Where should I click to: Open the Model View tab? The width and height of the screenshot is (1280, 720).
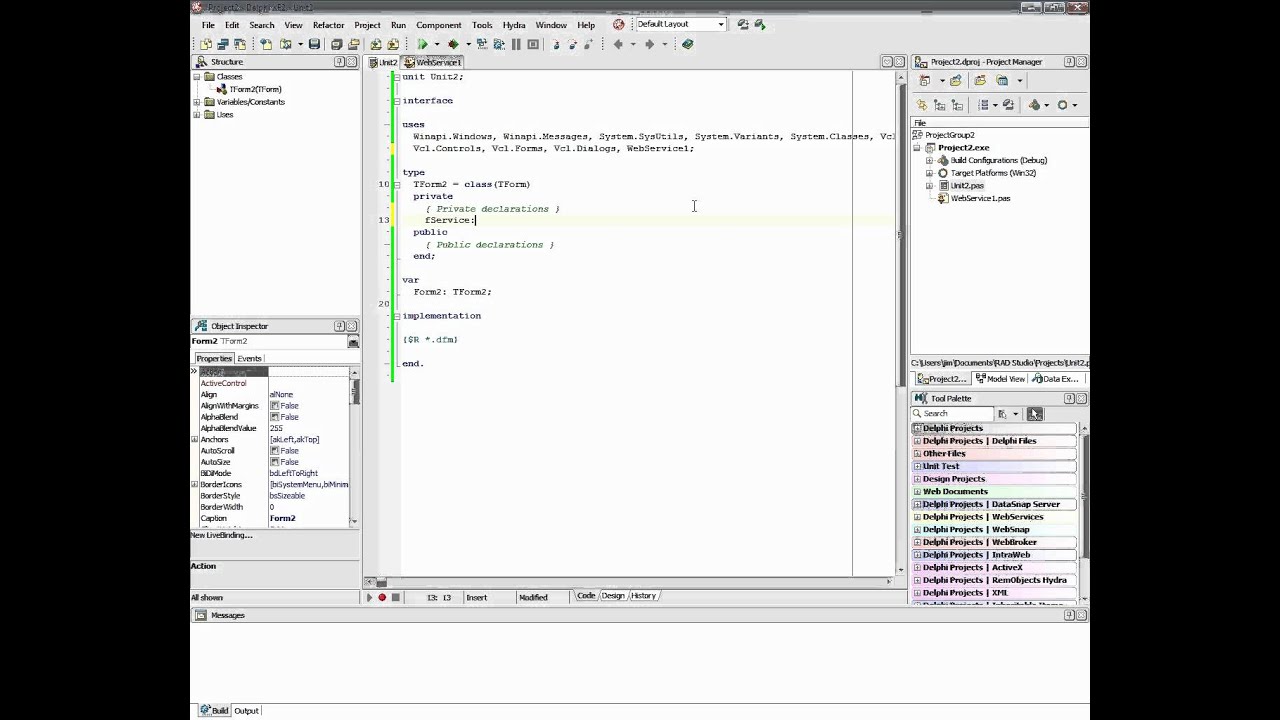(1000, 379)
